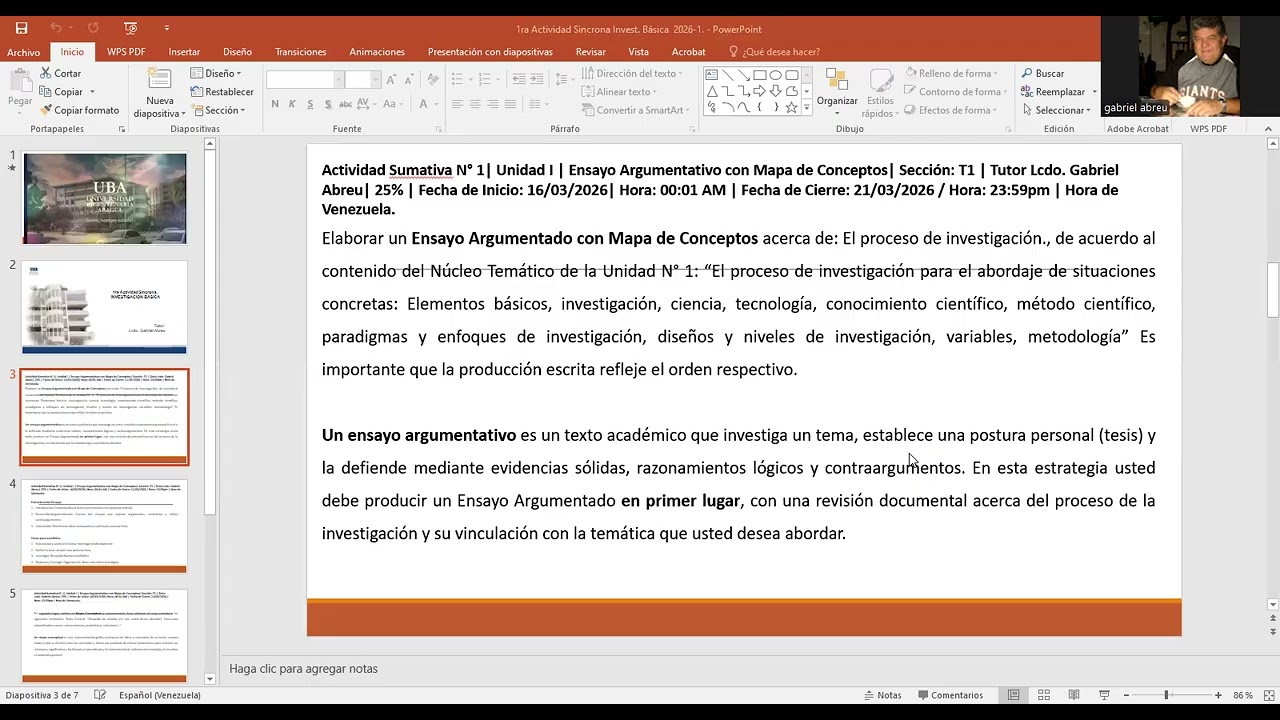This screenshot has height=720, width=1280.
Task: Click fit slide to window icon
Action: click(1268, 695)
